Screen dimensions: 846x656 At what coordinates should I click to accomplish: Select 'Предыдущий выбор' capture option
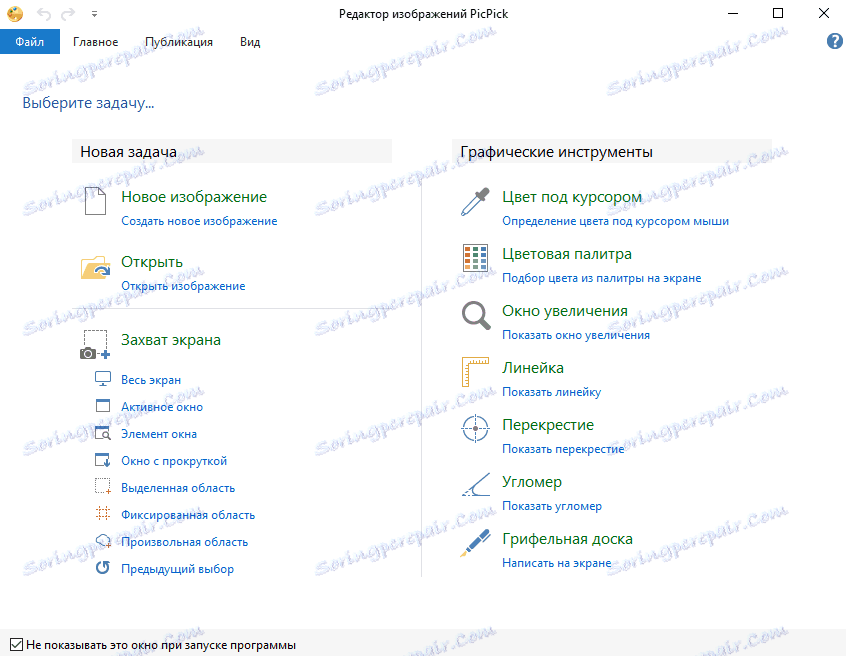coord(178,569)
